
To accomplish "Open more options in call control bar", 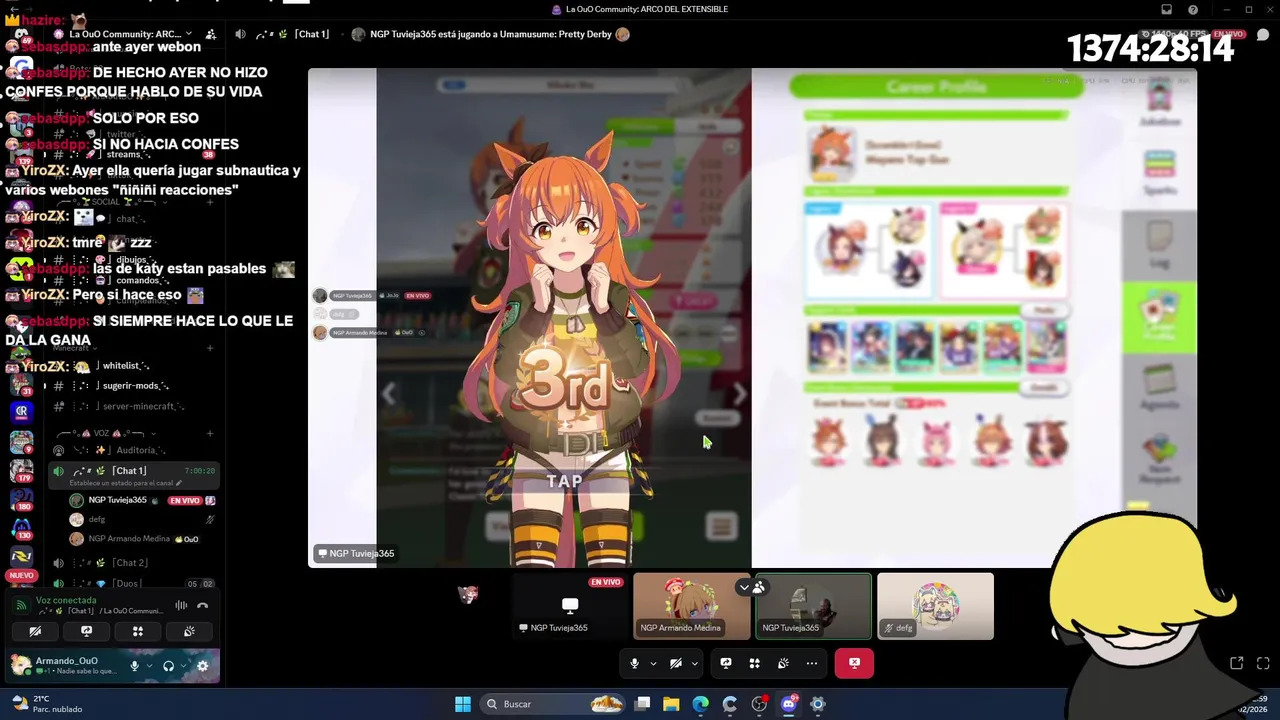I will [812, 663].
